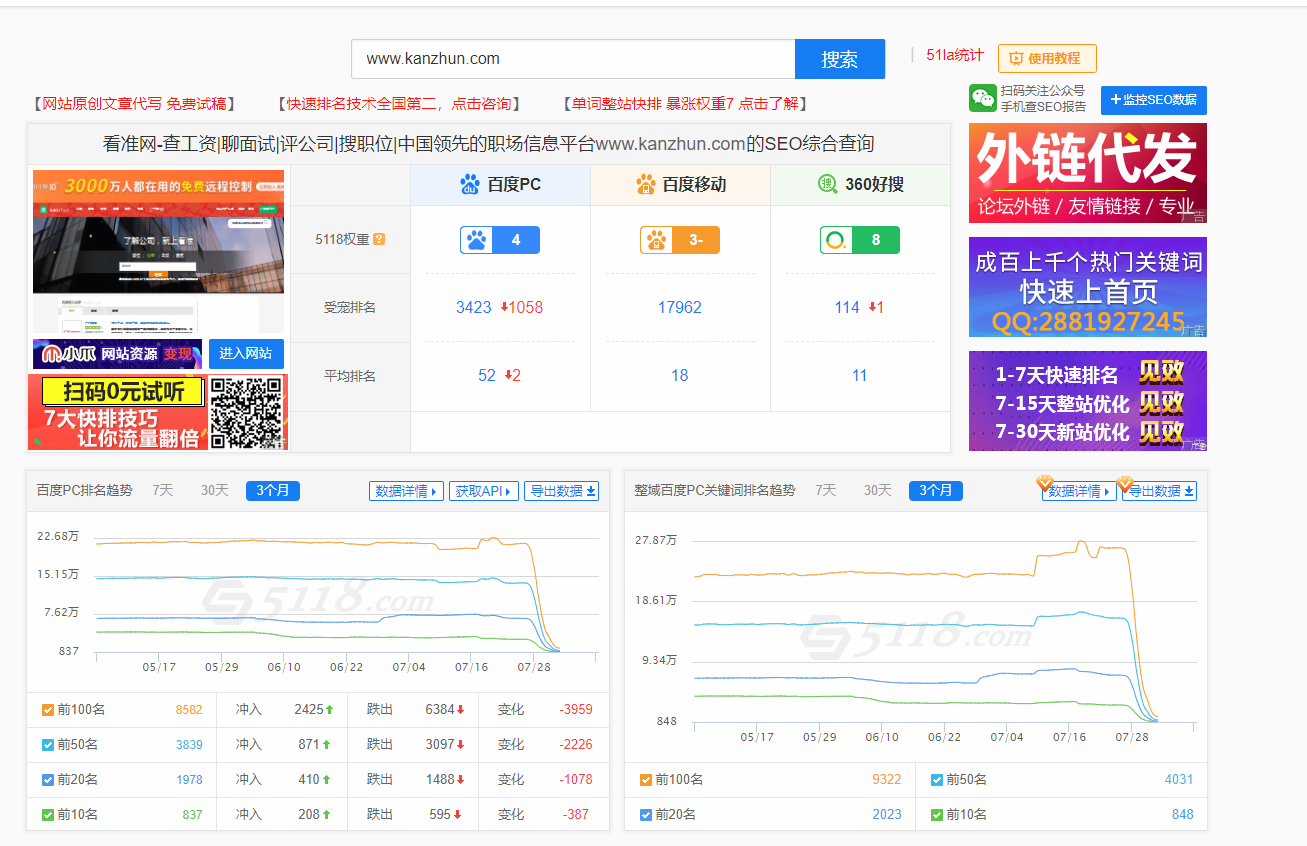Click the orange mobile weight badge 3-
The image size is (1307, 846).
coord(680,240)
